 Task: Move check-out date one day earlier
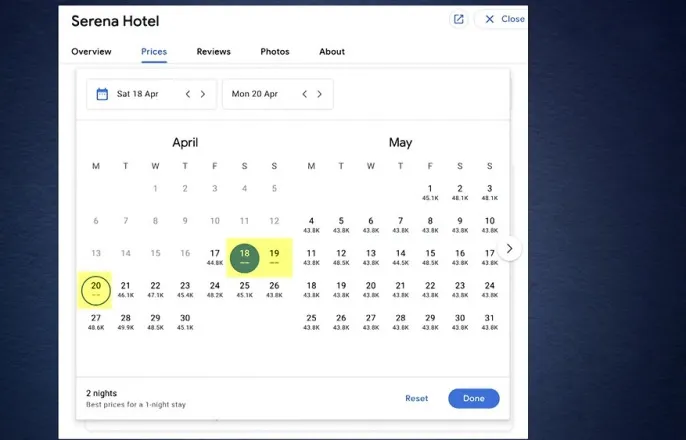pyautogui.click(x=304, y=94)
